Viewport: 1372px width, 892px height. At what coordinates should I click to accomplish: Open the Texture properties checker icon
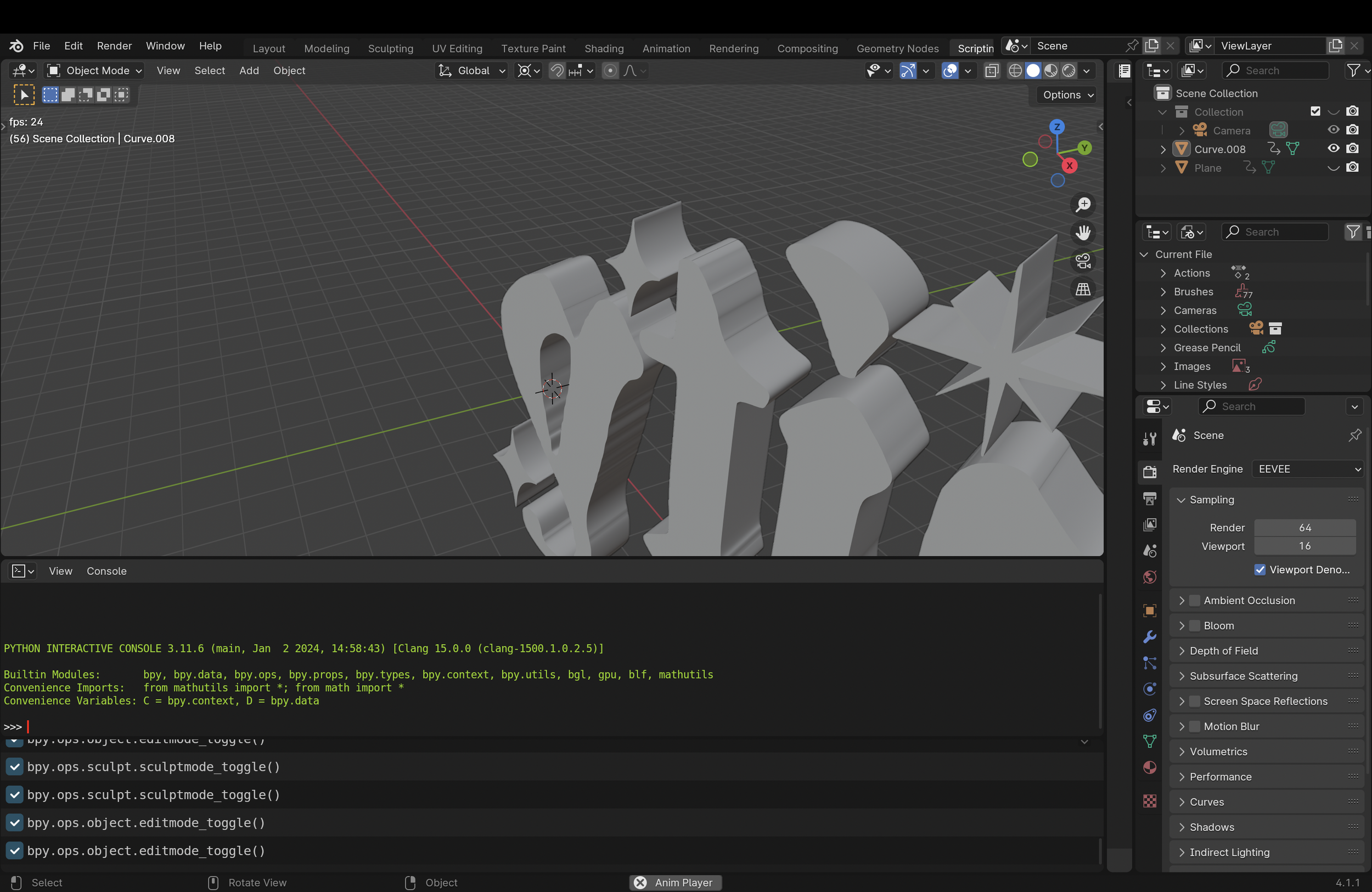tap(1150, 801)
